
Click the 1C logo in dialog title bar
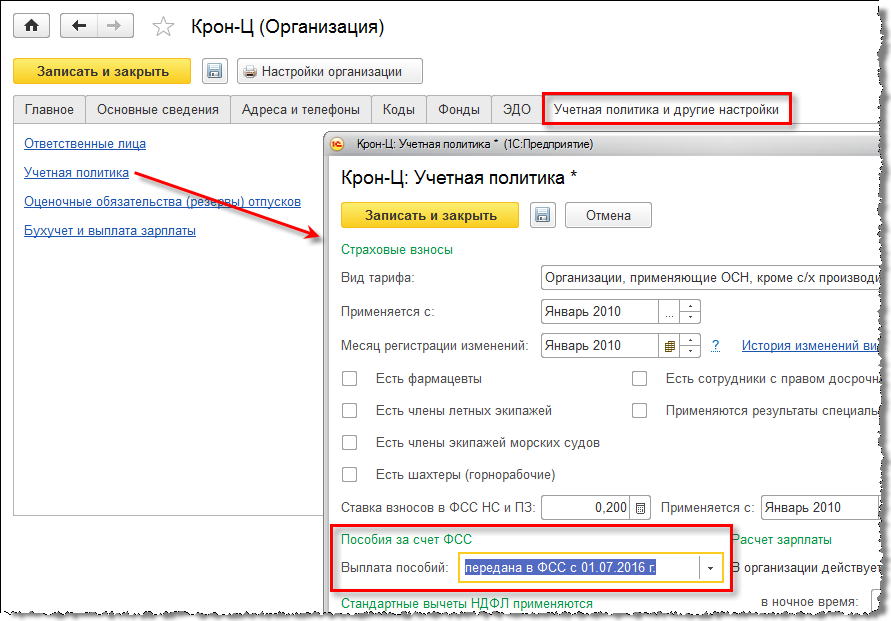pyautogui.click(x=337, y=144)
